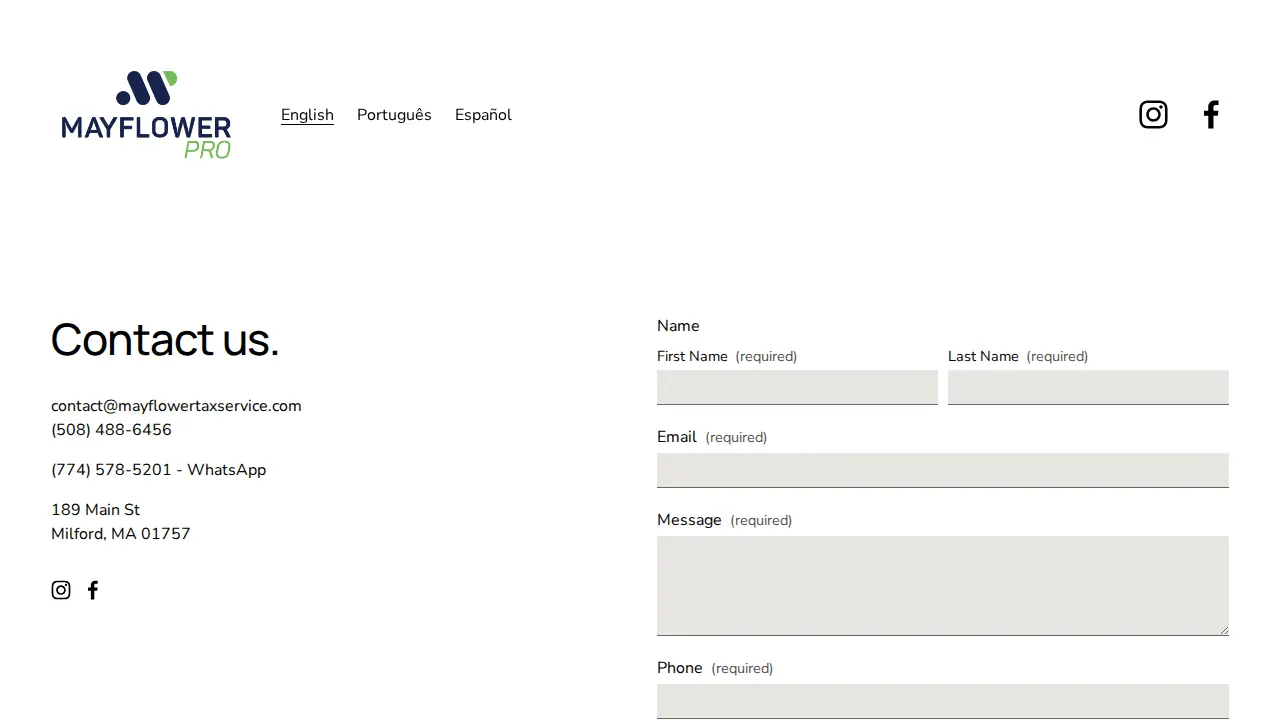Select the English language link
Screen dimensions: 1280x720
(x=307, y=115)
